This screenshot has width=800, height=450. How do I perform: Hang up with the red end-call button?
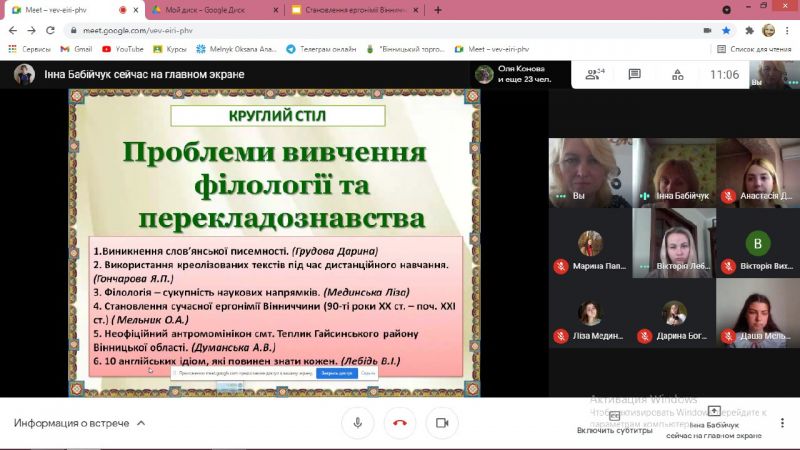pos(400,423)
